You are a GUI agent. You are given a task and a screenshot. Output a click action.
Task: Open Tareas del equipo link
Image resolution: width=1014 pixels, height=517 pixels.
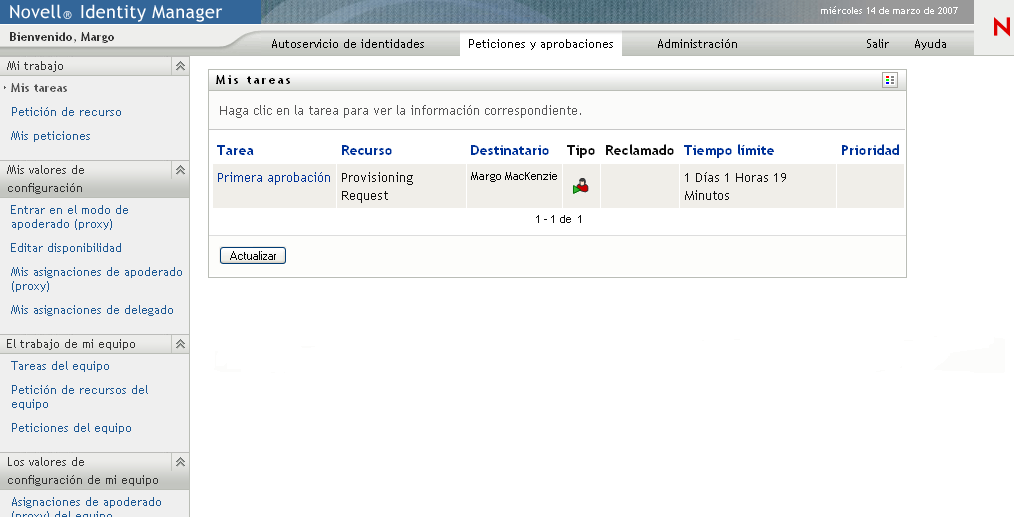60,366
